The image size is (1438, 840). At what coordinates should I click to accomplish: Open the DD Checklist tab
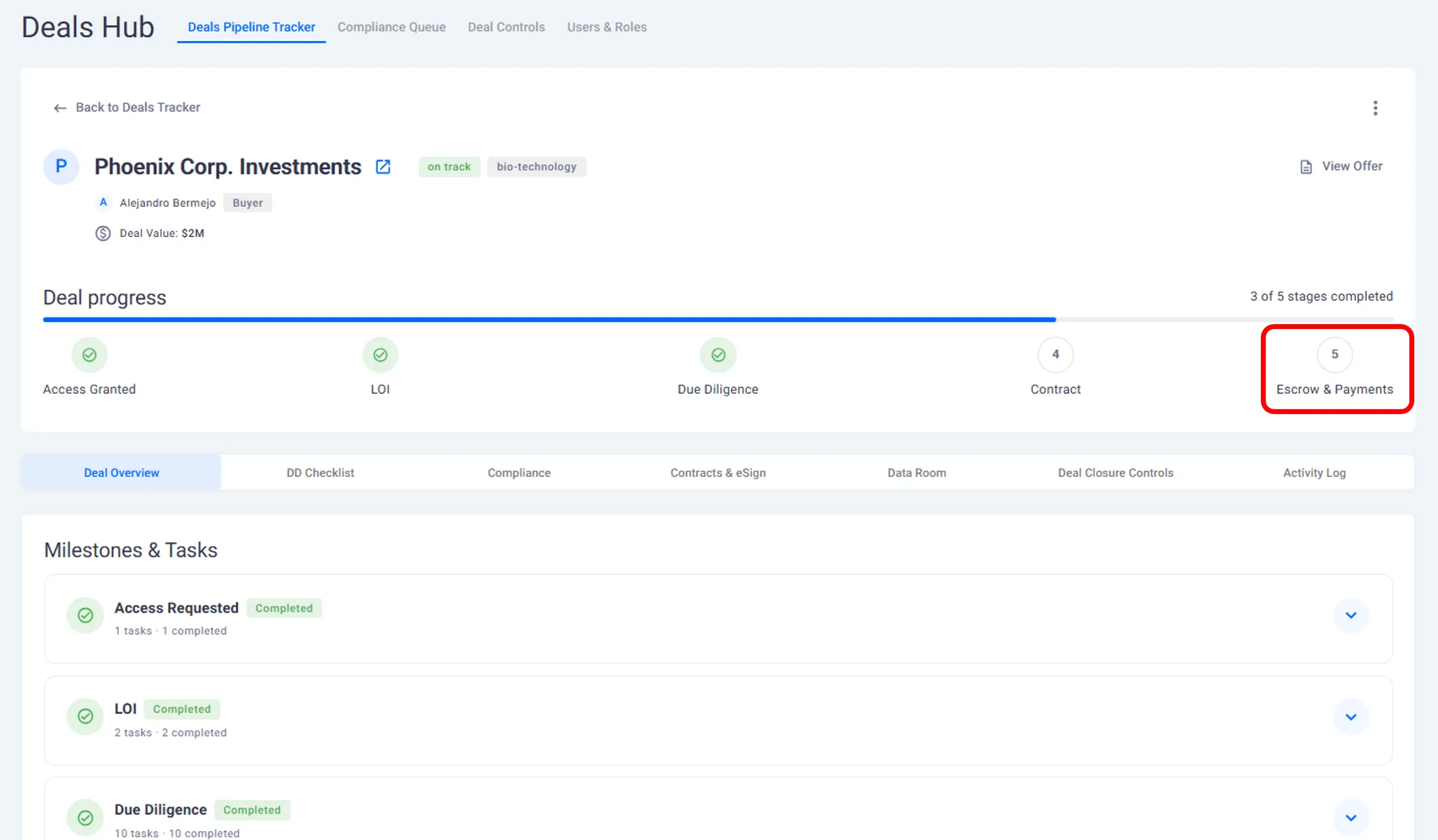pyautogui.click(x=320, y=473)
